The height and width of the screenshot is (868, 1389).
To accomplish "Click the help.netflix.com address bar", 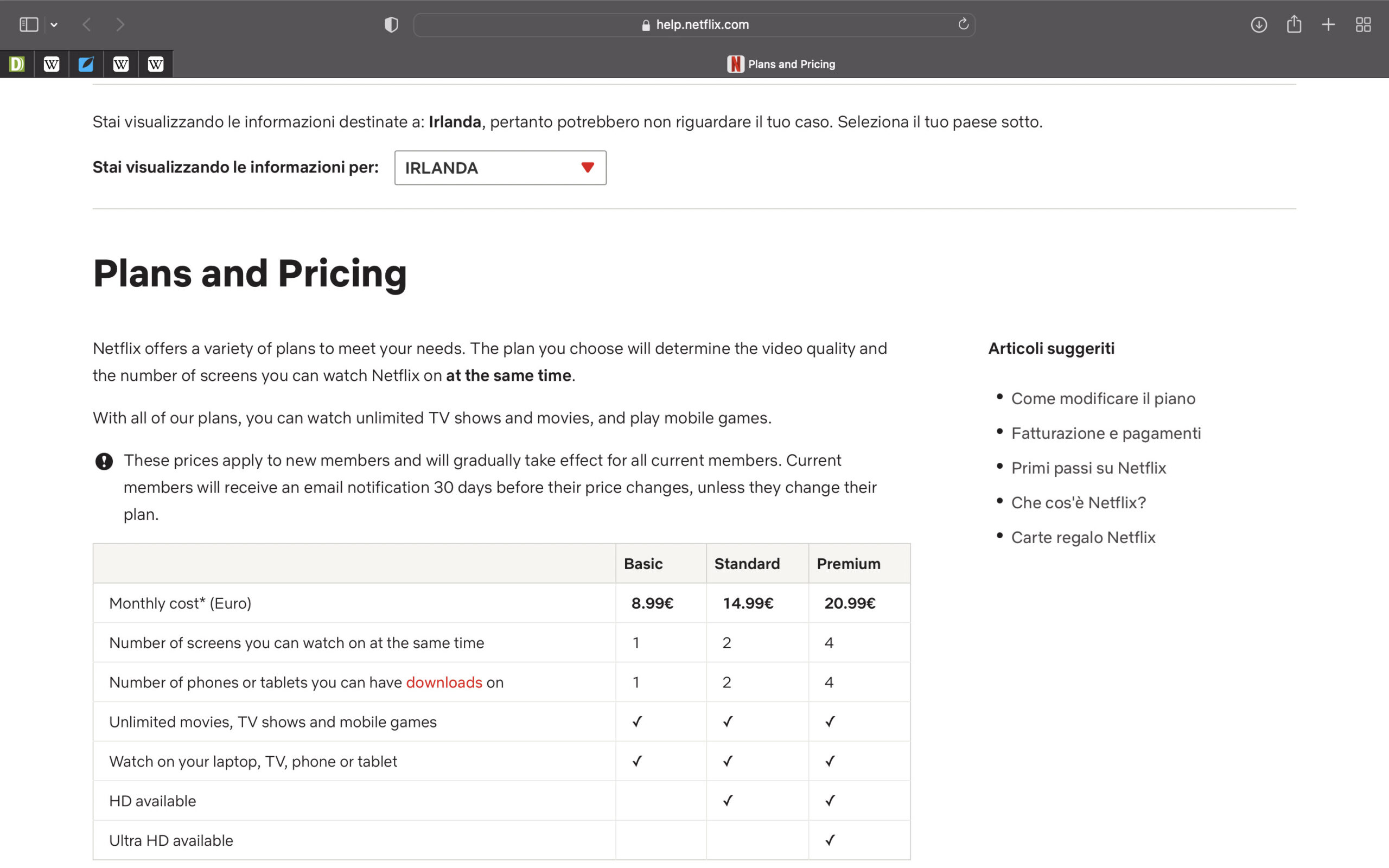I will point(702,25).
